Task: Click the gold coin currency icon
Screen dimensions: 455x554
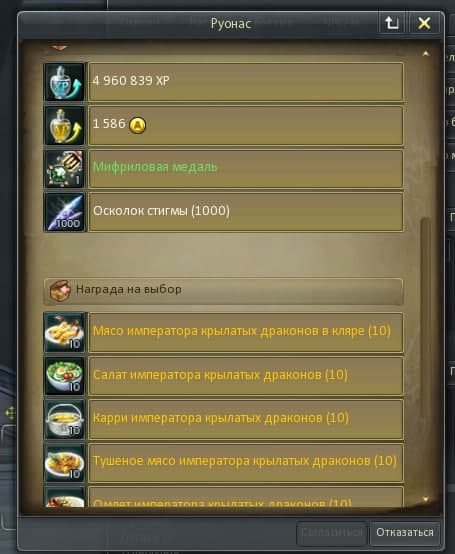Action: pyautogui.click(x=137, y=125)
